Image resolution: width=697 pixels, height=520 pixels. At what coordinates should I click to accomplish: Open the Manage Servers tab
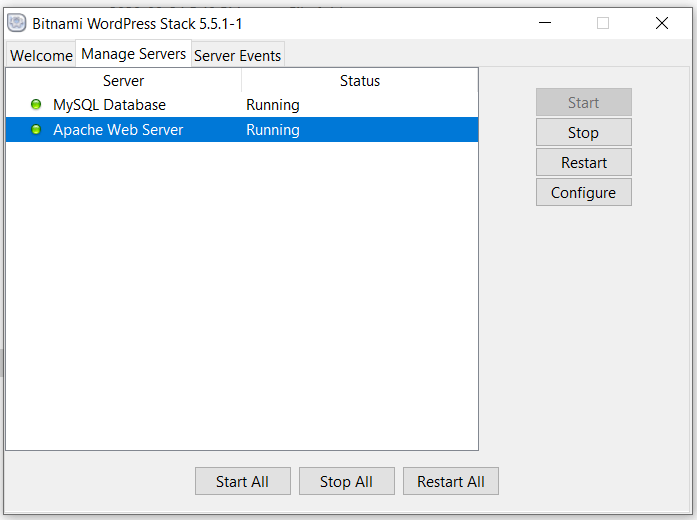tap(133, 54)
